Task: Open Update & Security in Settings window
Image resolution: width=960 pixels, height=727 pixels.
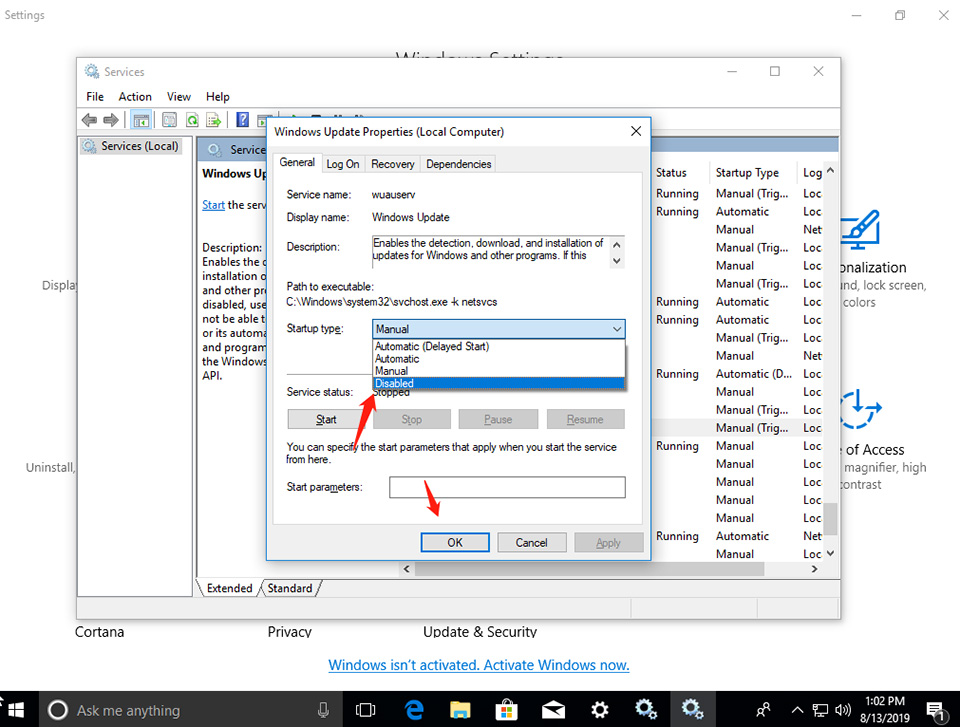Action: pos(480,631)
